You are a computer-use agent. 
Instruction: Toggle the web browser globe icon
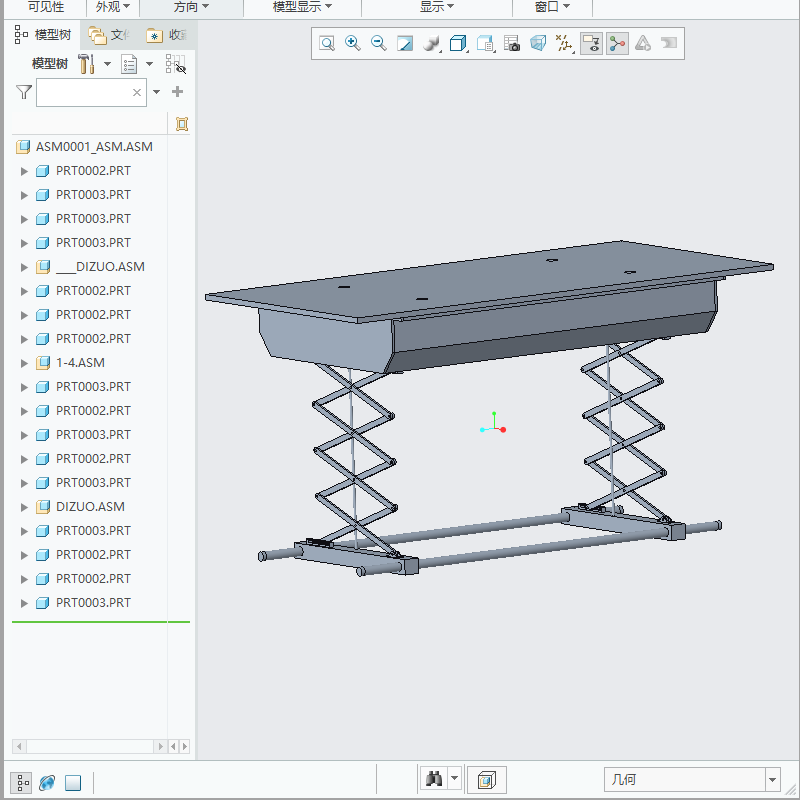click(47, 782)
